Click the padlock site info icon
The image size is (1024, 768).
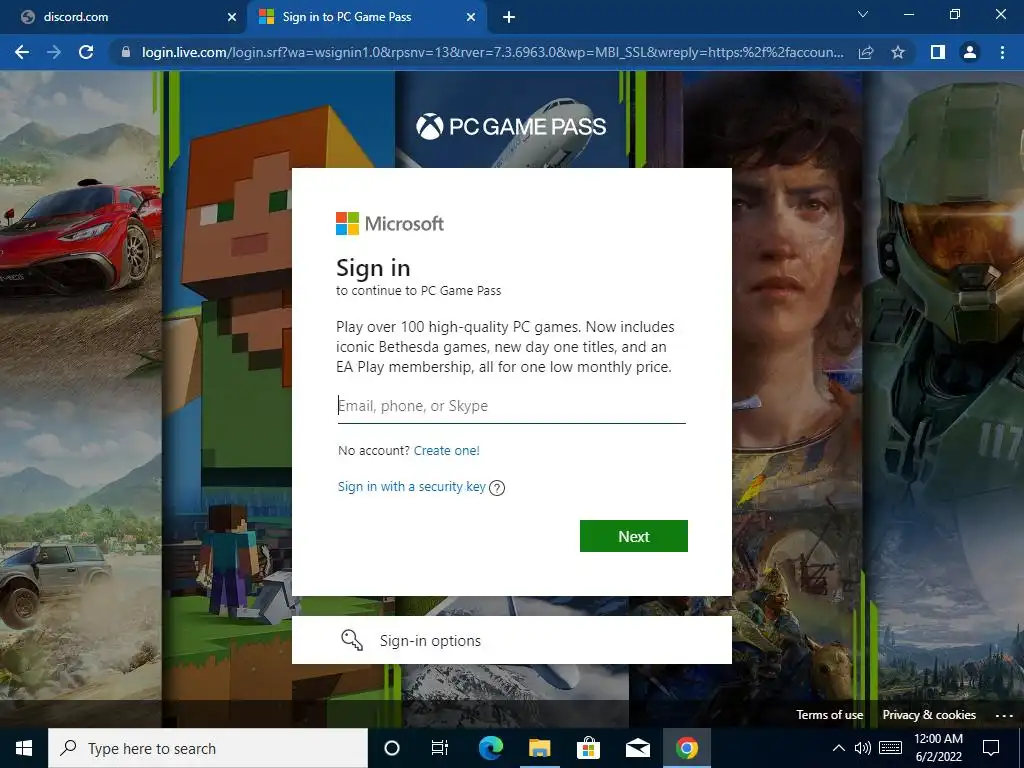pos(126,52)
